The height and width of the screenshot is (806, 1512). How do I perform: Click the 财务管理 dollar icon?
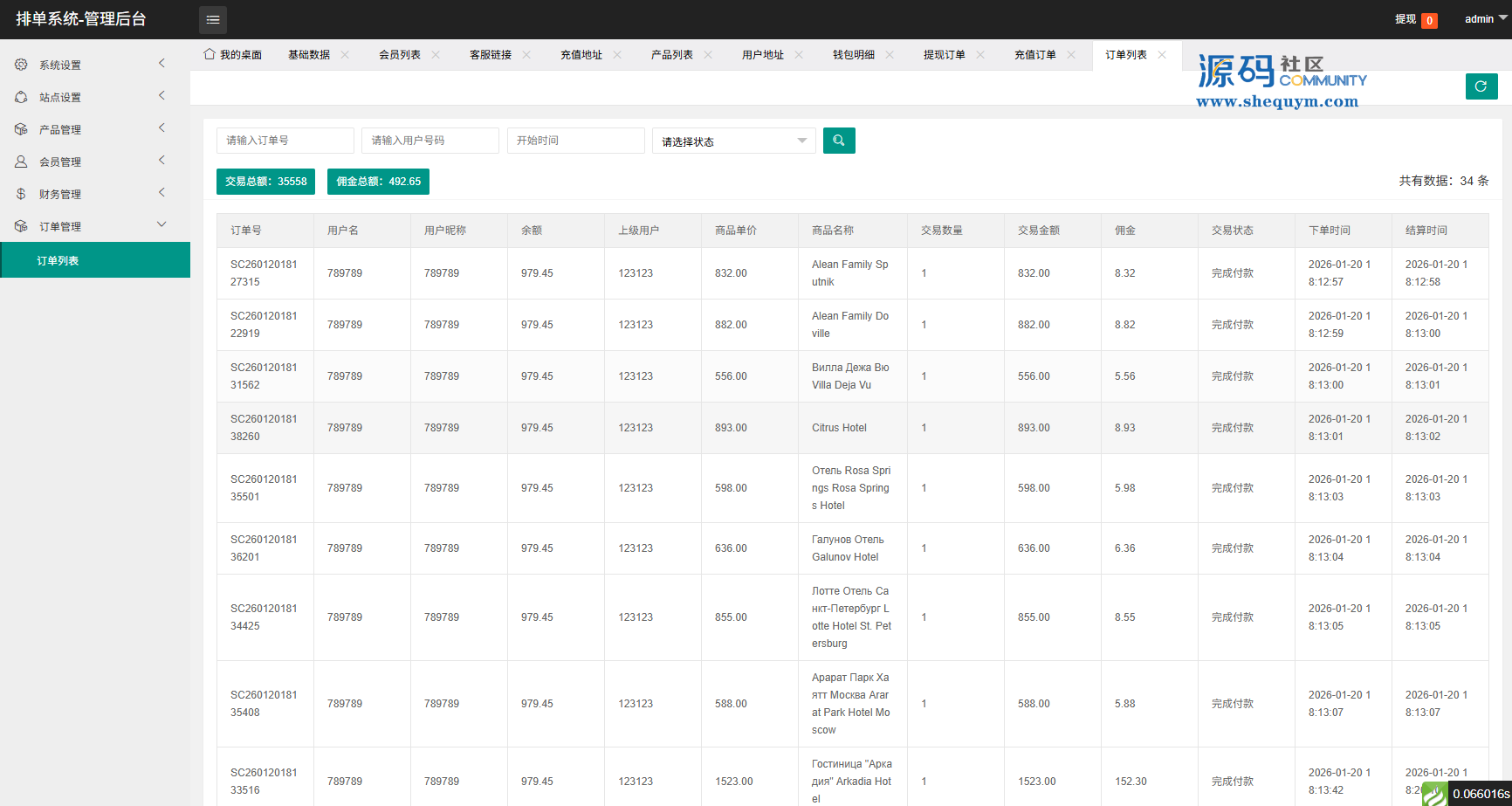click(21, 194)
